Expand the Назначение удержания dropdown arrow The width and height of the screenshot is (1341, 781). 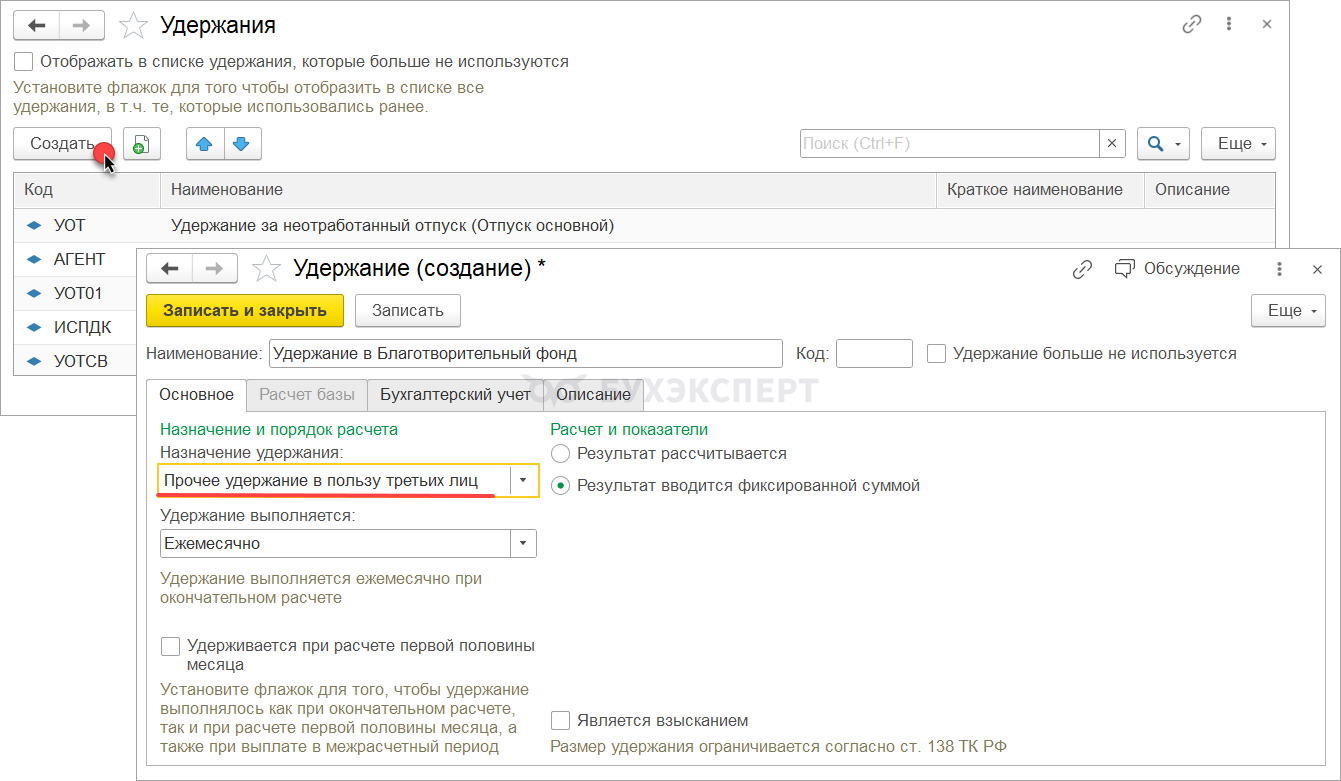pos(524,481)
